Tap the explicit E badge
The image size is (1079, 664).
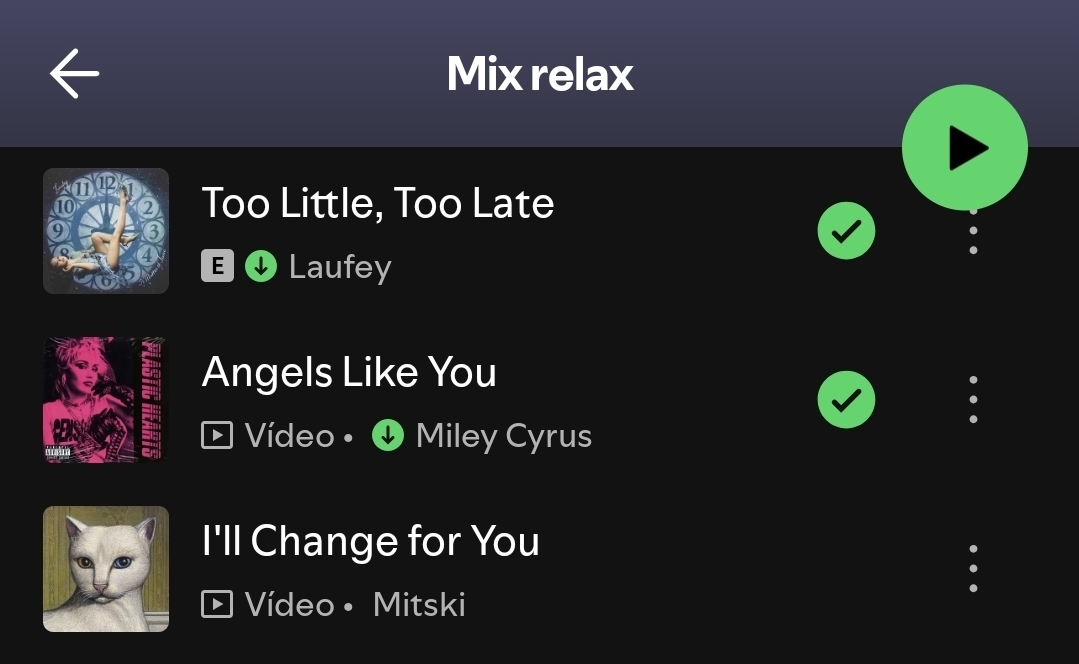[217, 267]
